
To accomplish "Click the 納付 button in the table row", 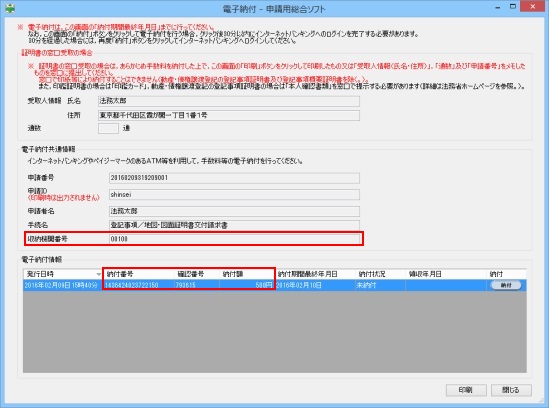I will coord(506,285).
